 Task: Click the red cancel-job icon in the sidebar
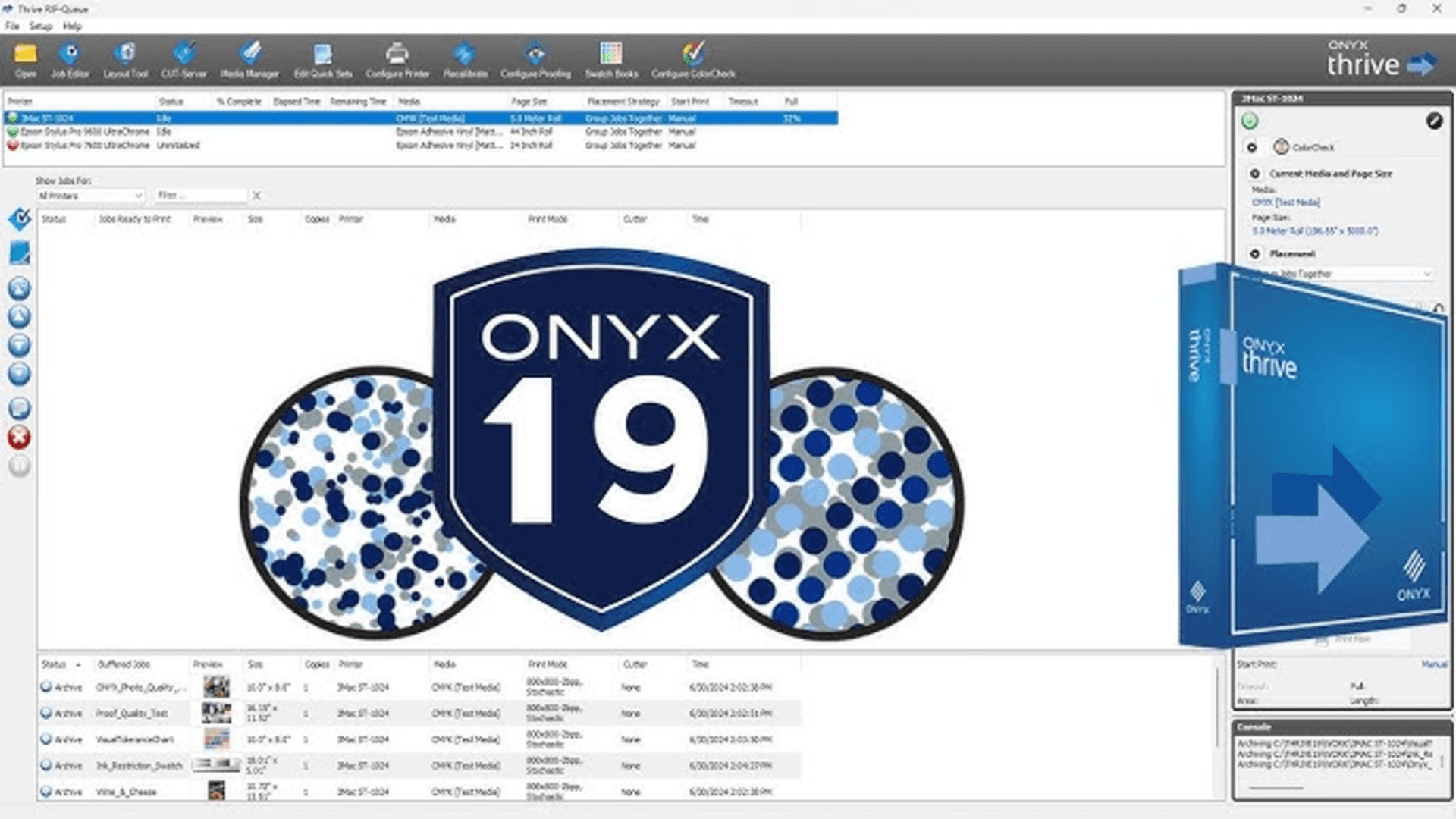tap(19, 437)
